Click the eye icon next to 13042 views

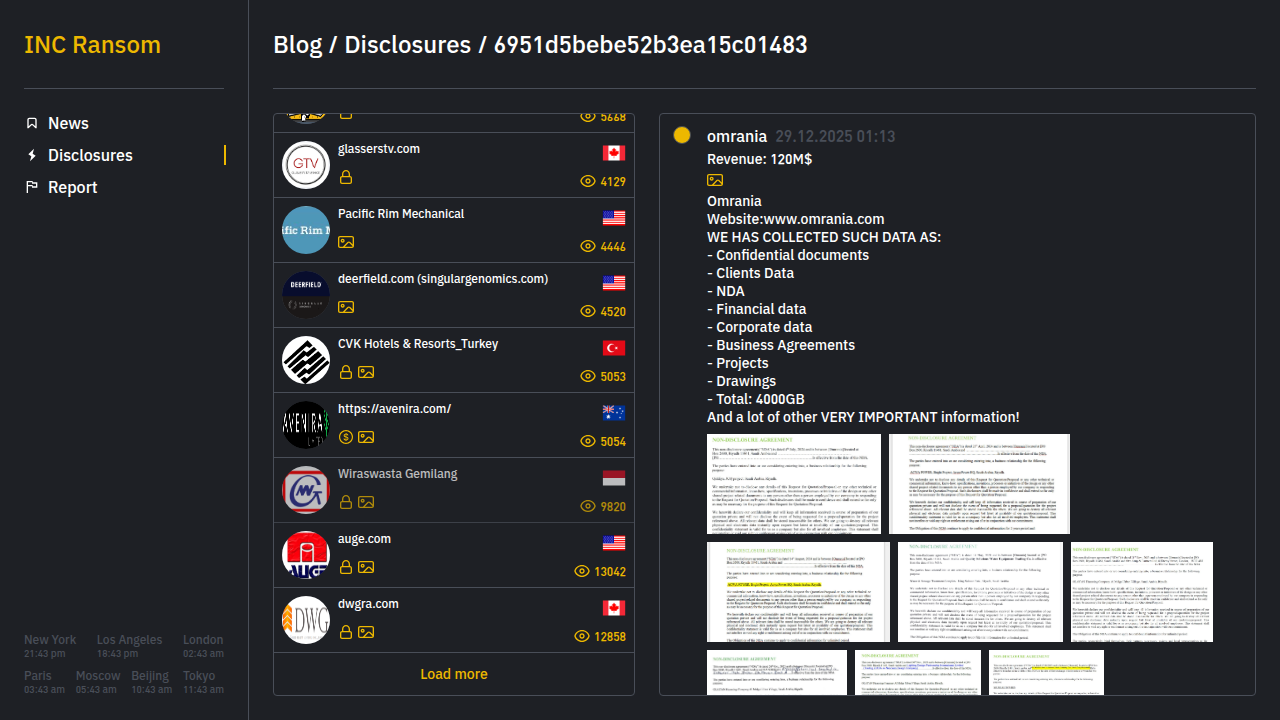coord(583,572)
